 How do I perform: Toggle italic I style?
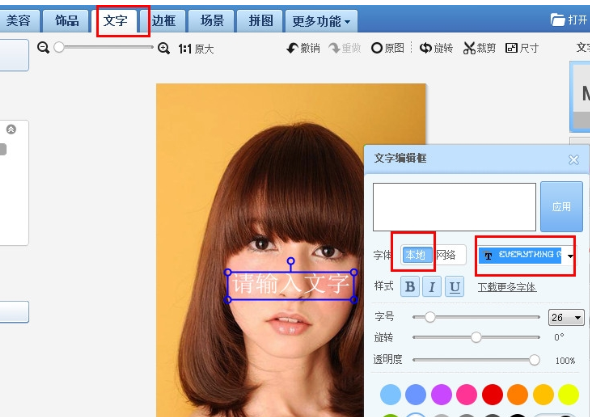[432, 287]
